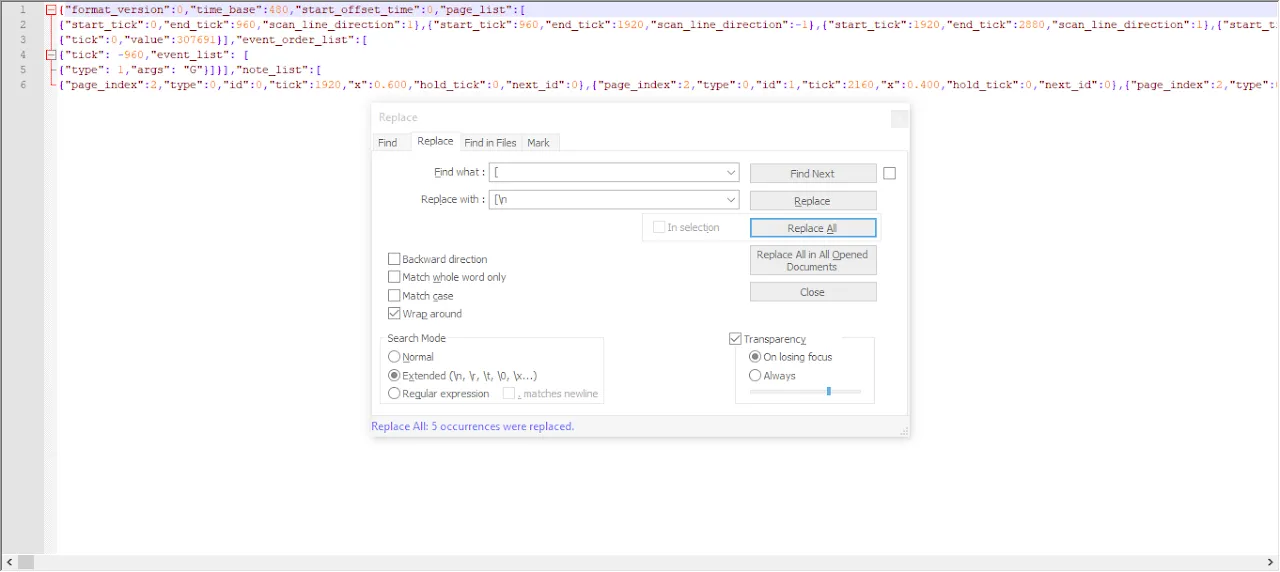Open the Replace with dropdown list
The image size is (1280, 572).
(731, 200)
